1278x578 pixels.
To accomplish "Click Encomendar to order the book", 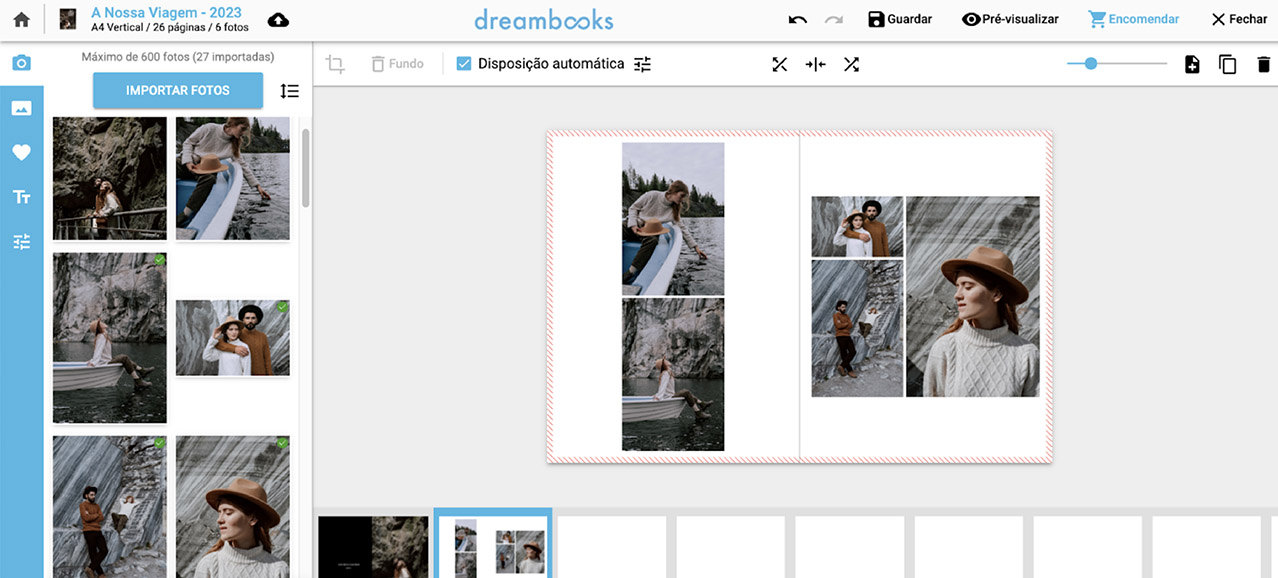I will (x=1133, y=19).
